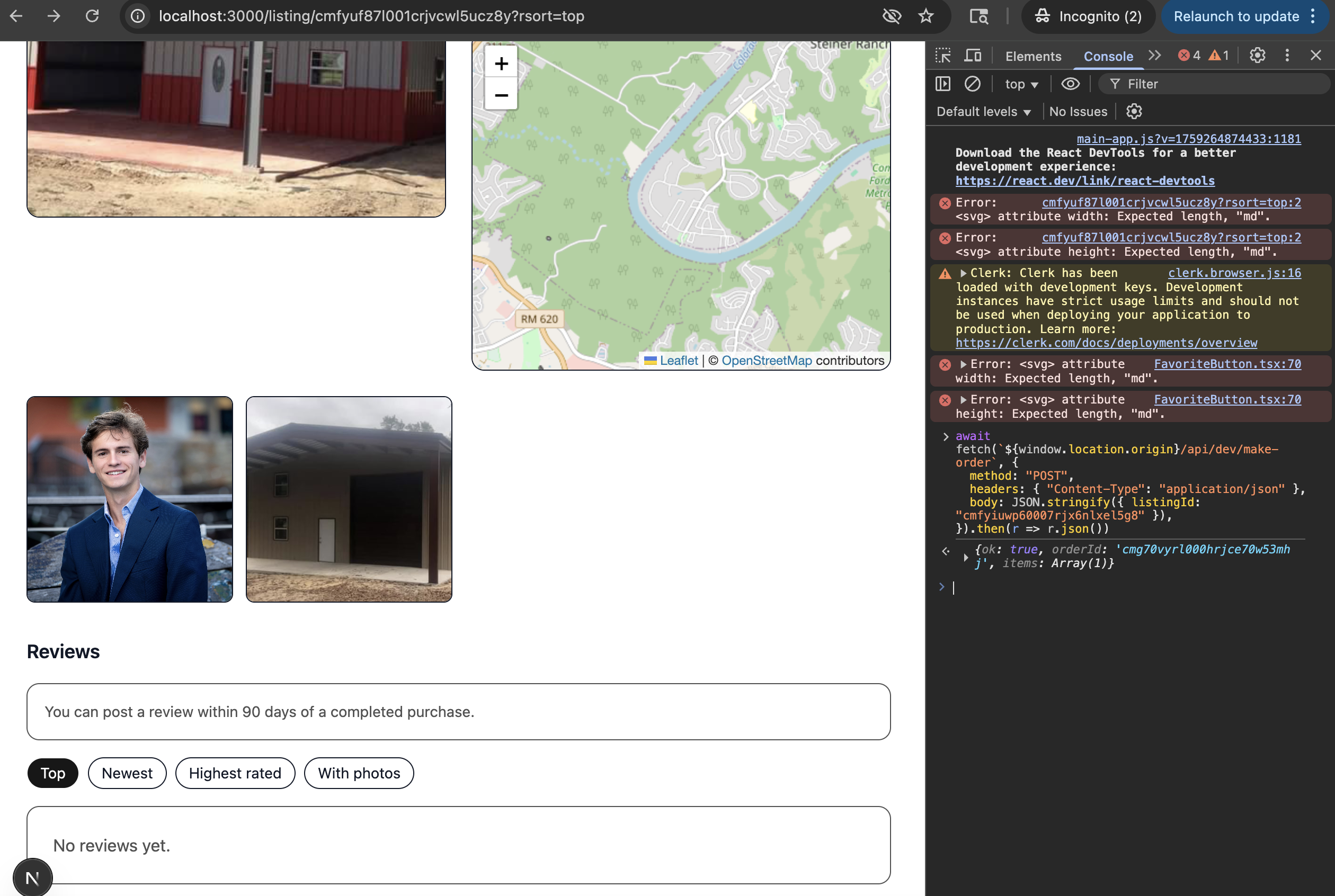The image size is (1335, 896).
Task: Select the With photos review filter
Action: point(359,773)
